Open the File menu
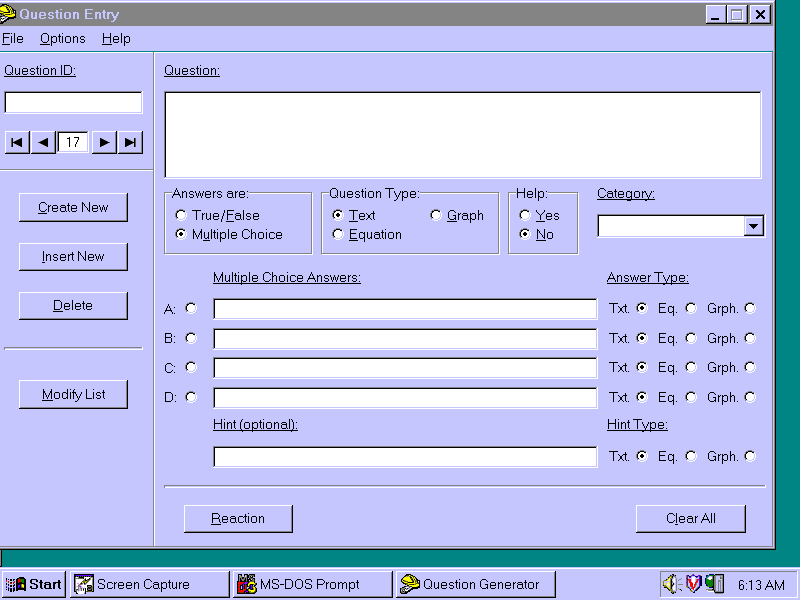 point(13,39)
